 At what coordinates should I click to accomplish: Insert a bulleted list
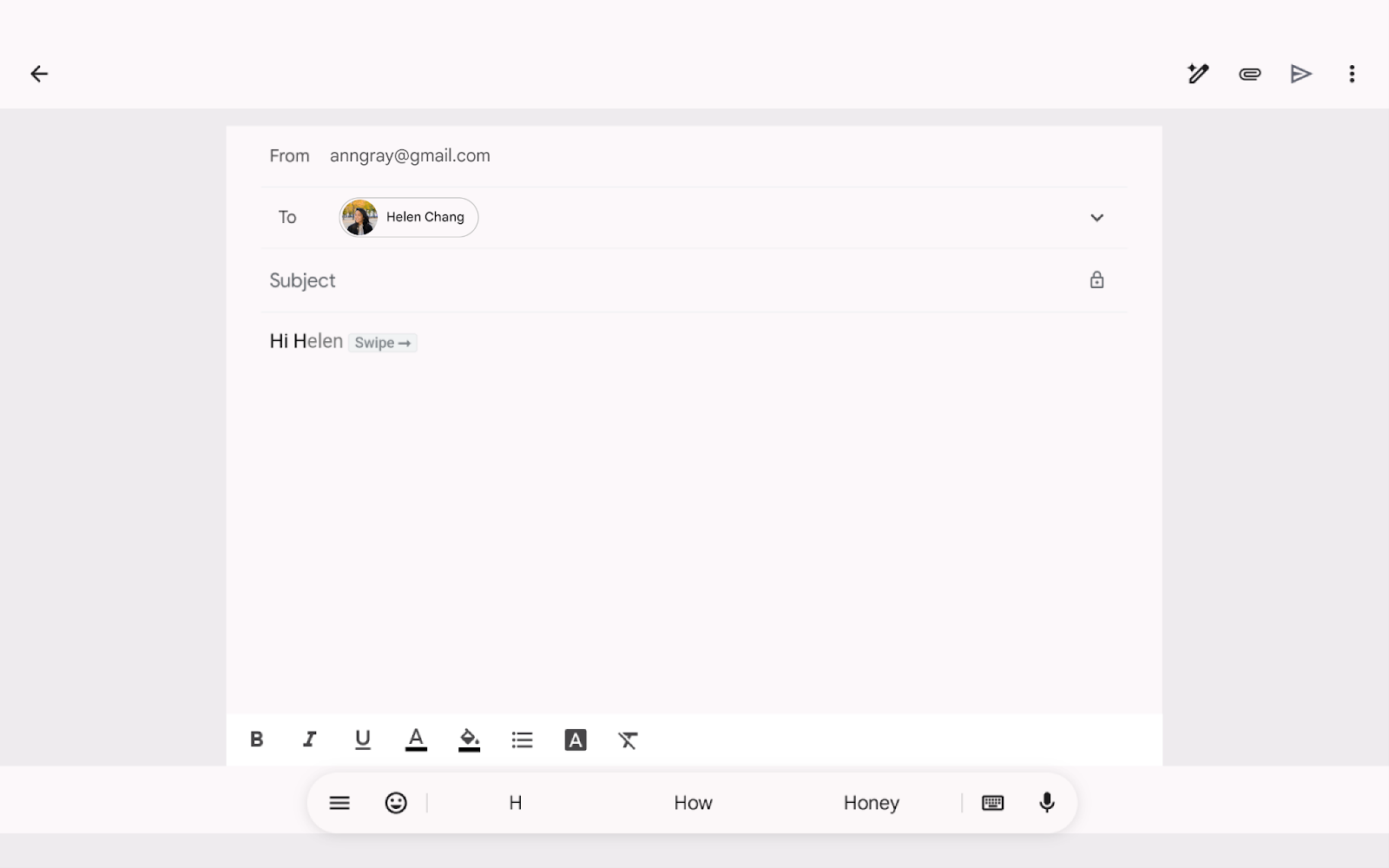[x=522, y=740]
